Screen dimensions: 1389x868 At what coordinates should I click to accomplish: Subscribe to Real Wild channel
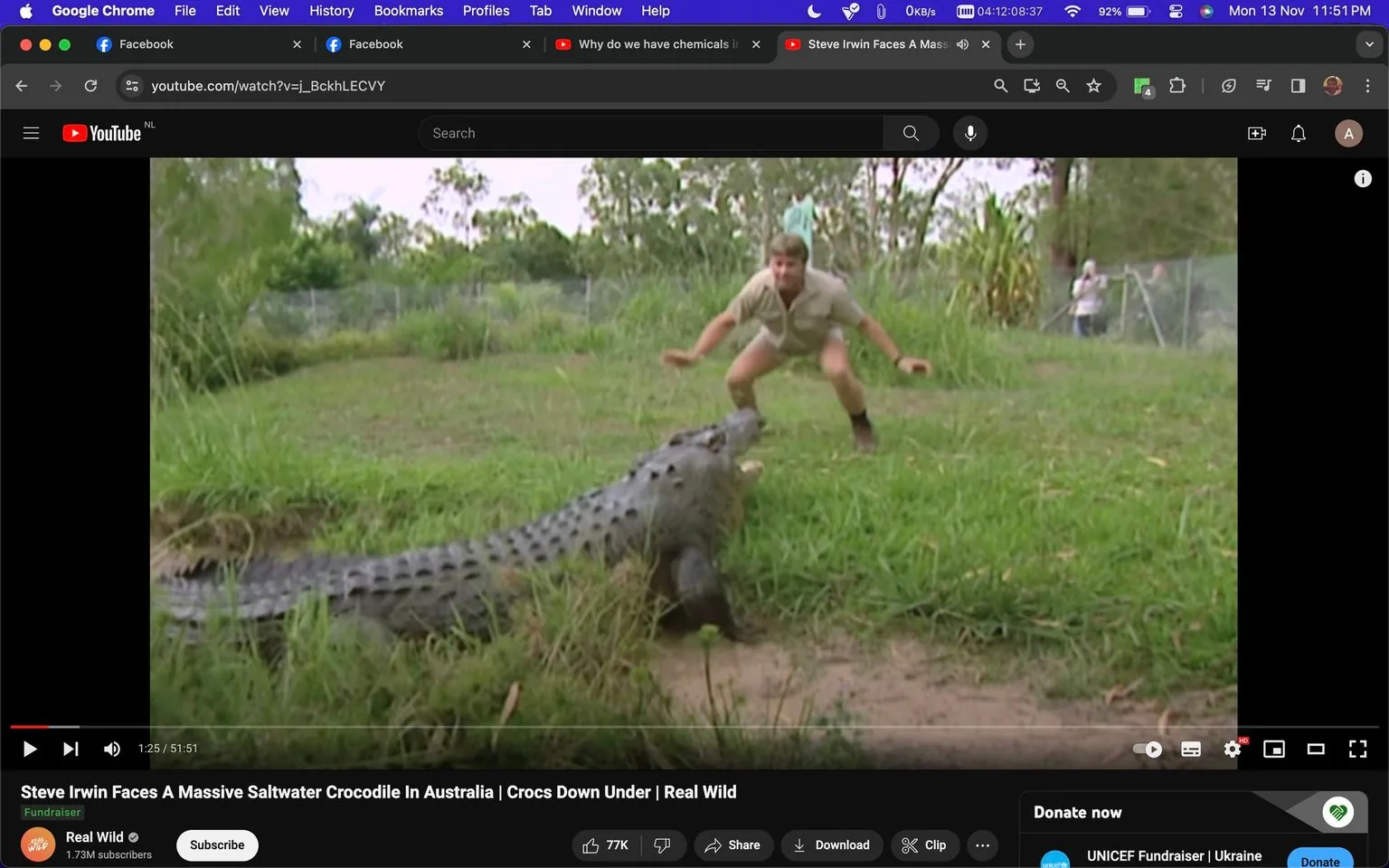(216, 844)
